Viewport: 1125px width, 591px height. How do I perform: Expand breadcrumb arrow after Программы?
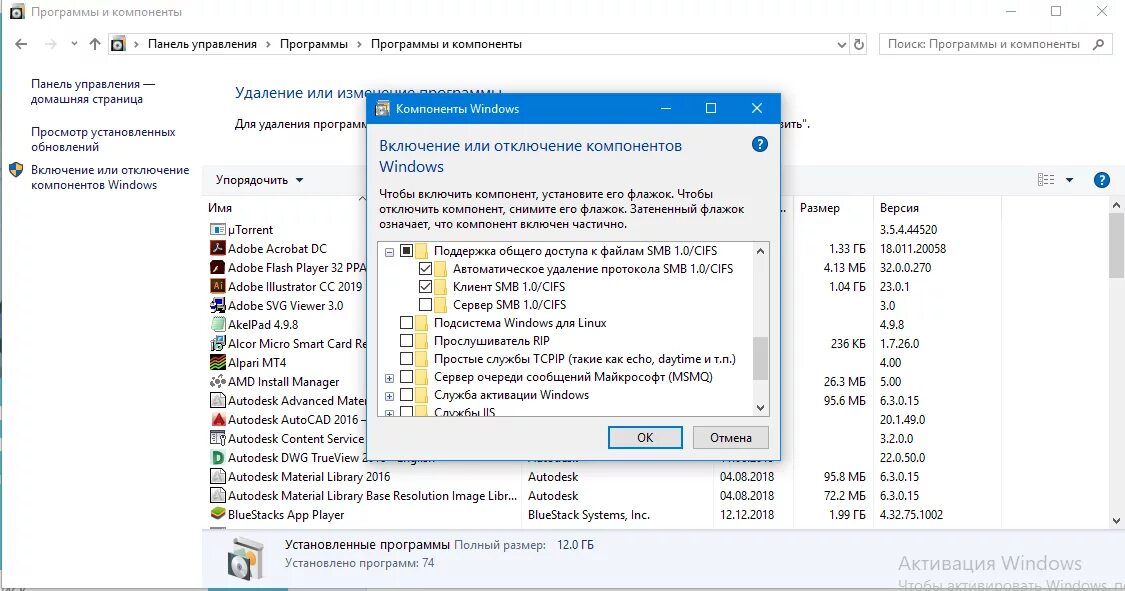click(359, 44)
